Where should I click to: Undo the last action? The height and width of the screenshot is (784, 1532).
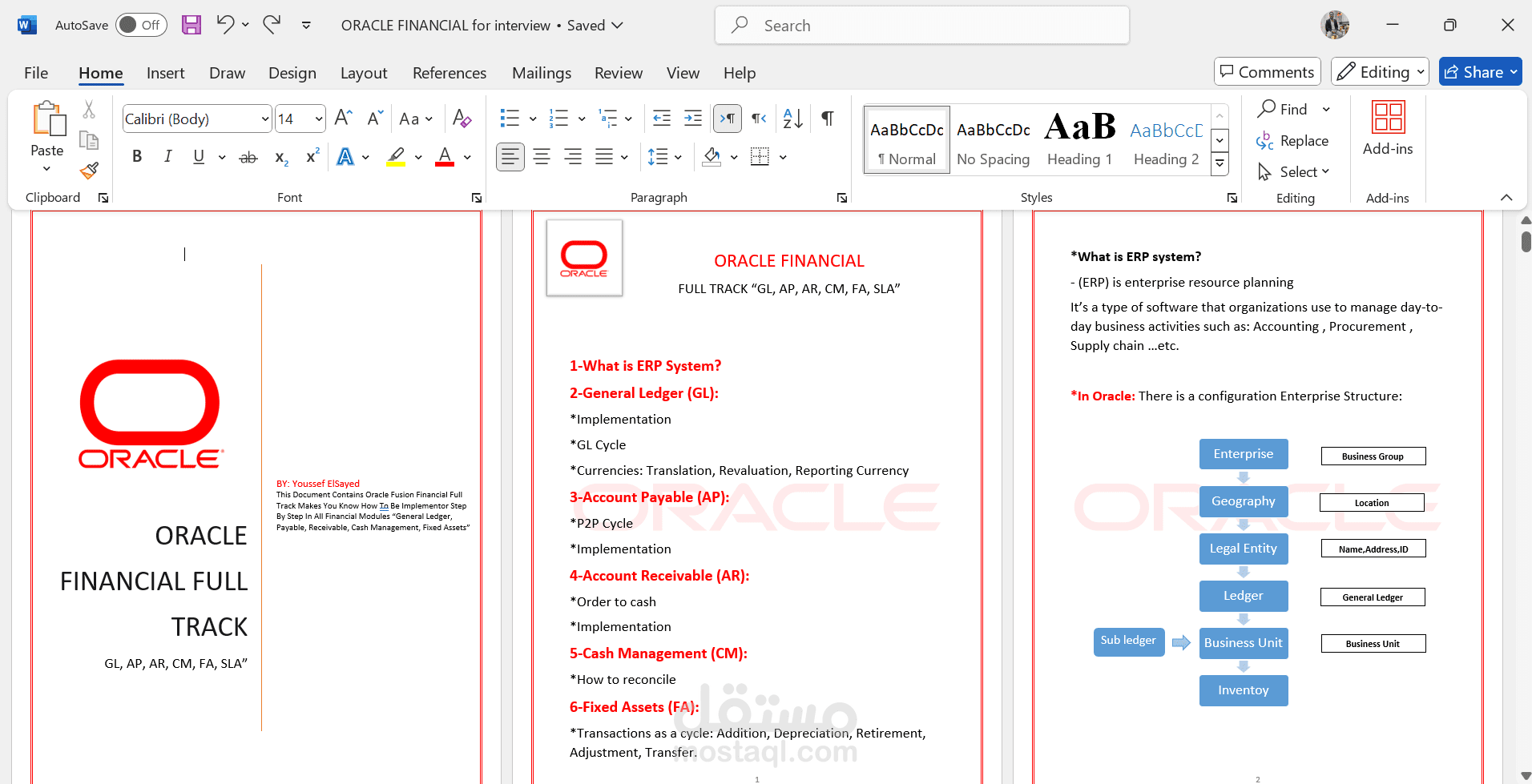point(225,25)
